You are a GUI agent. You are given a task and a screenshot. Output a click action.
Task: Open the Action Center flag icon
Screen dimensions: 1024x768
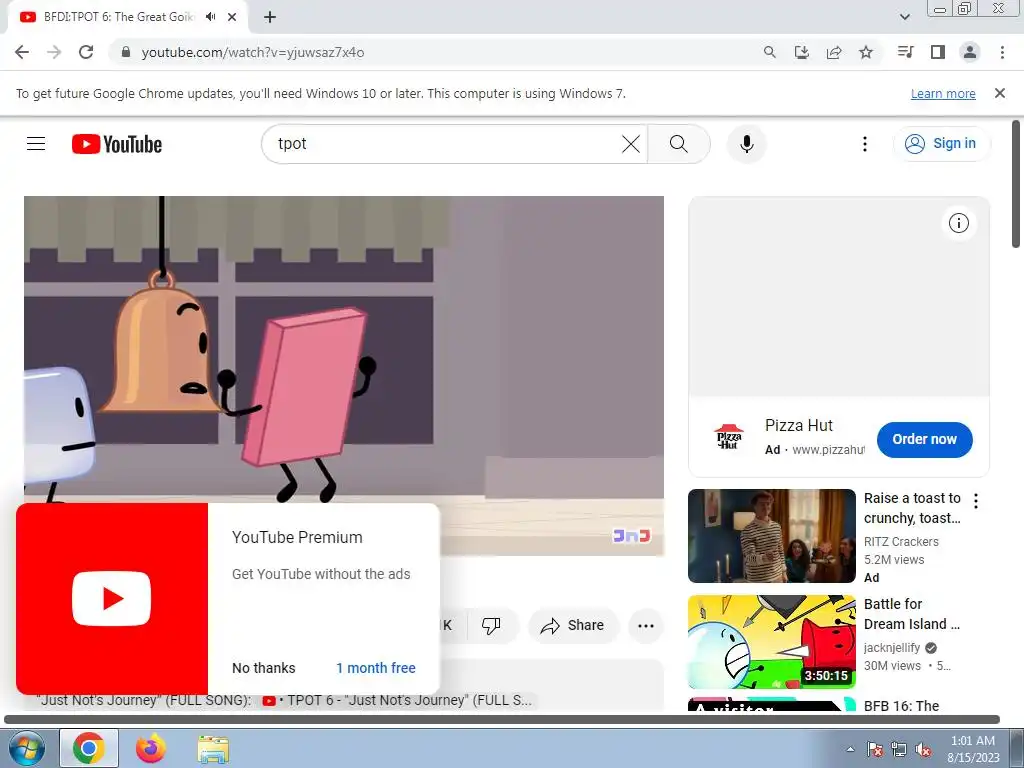pyautogui.click(x=875, y=749)
